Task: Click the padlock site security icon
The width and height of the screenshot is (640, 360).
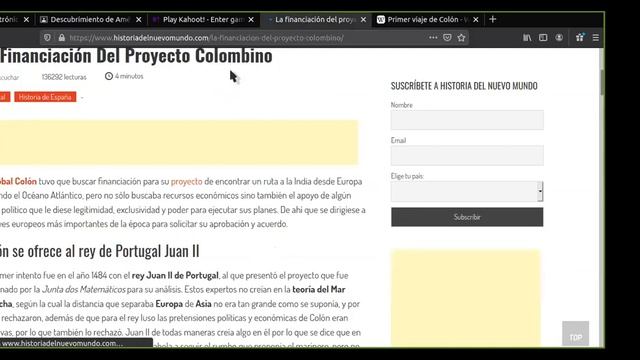Action: (62, 38)
